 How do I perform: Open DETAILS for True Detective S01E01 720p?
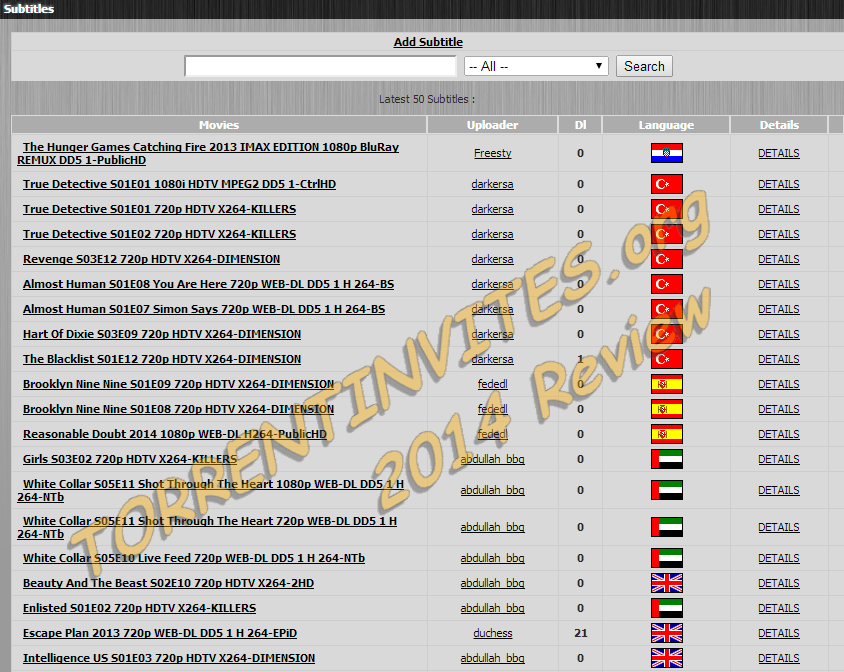[x=779, y=209]
